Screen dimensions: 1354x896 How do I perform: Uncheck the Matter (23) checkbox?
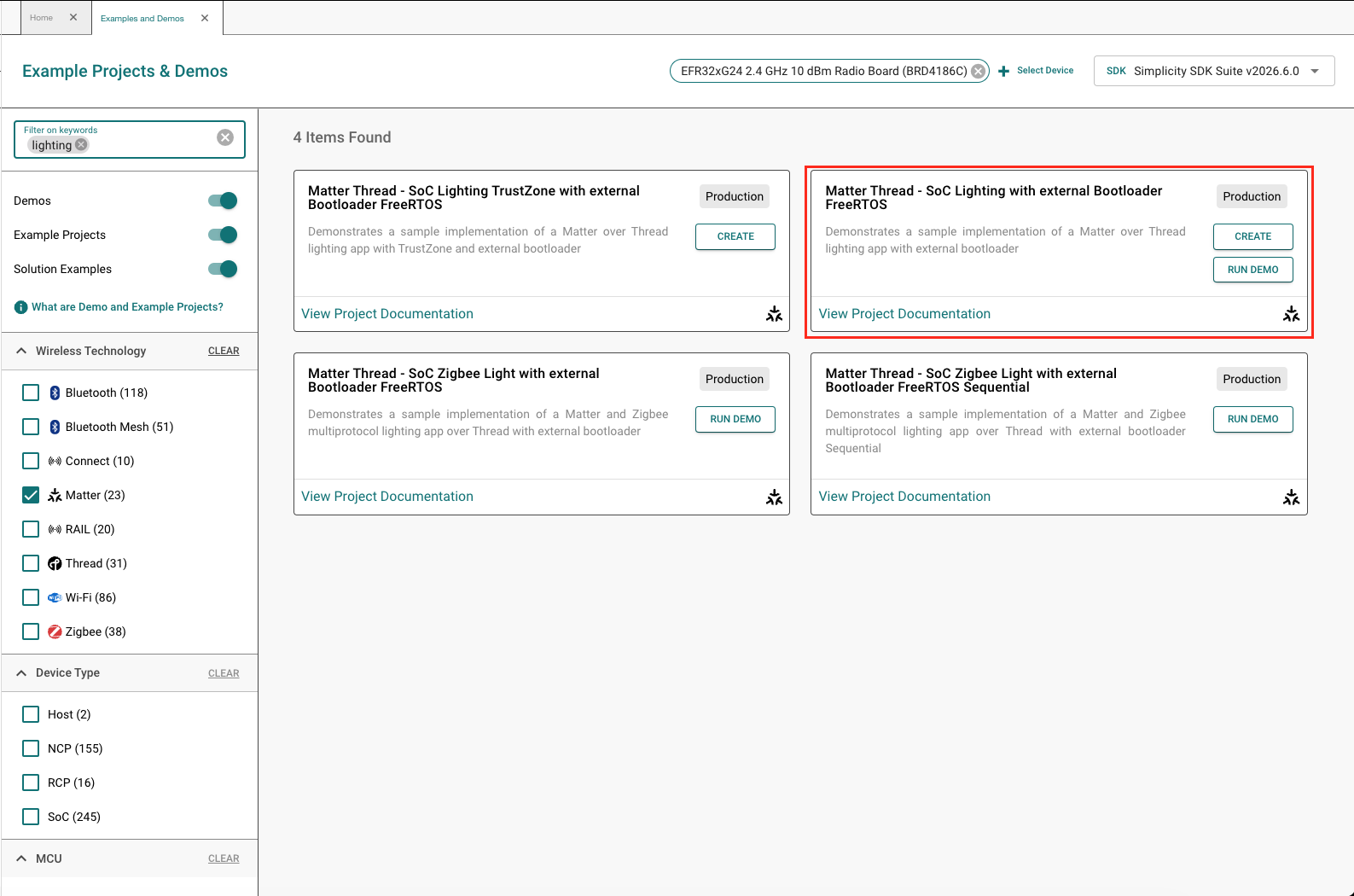point(31,495)
